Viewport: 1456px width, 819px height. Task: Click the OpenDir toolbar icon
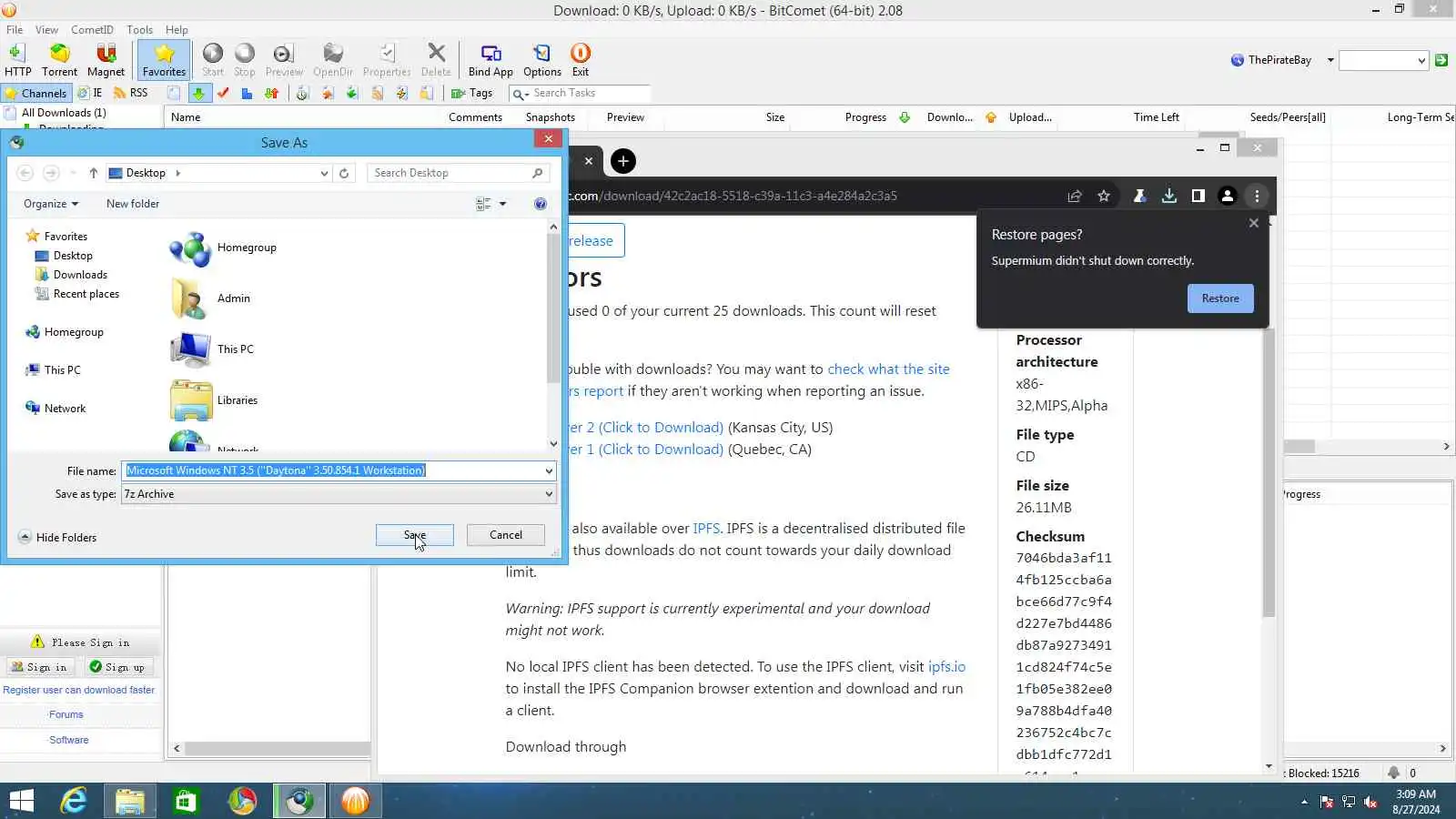pos(333,60)
